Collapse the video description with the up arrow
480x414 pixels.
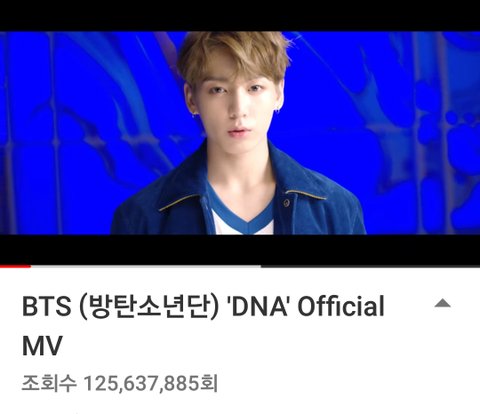click(x=442, y=303)
